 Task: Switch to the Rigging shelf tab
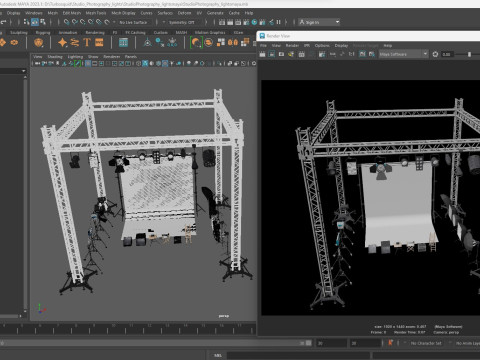[x=43, y=33]
